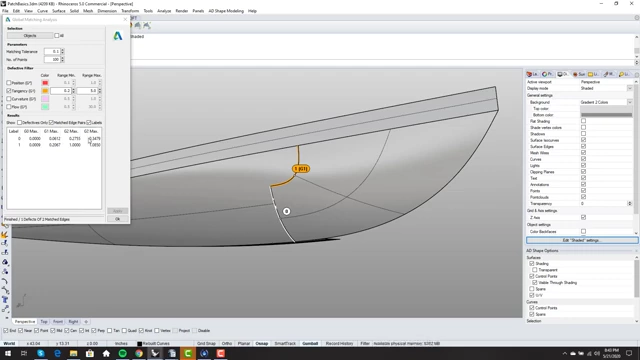Screen dimensions: 640x360
Task: Open Windows Start menu
Action: coord(8,353)
